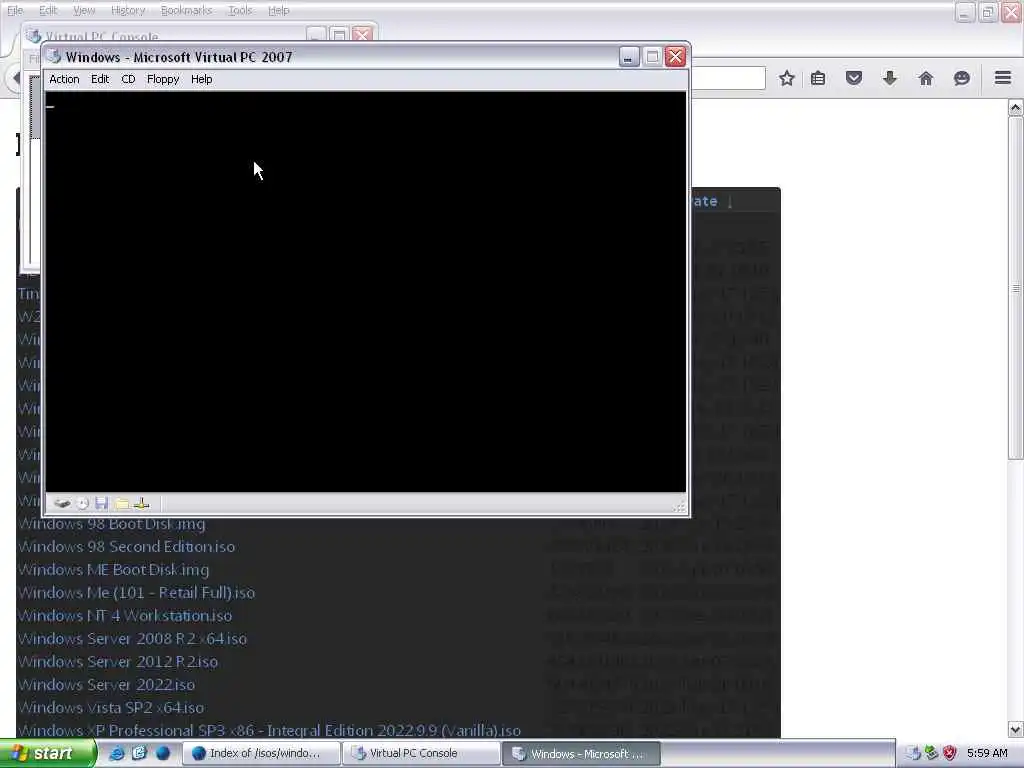Open Firefox Tools menu
Image resolution: width=1024 pixels, height=768 pixels.
coord(240,10)
